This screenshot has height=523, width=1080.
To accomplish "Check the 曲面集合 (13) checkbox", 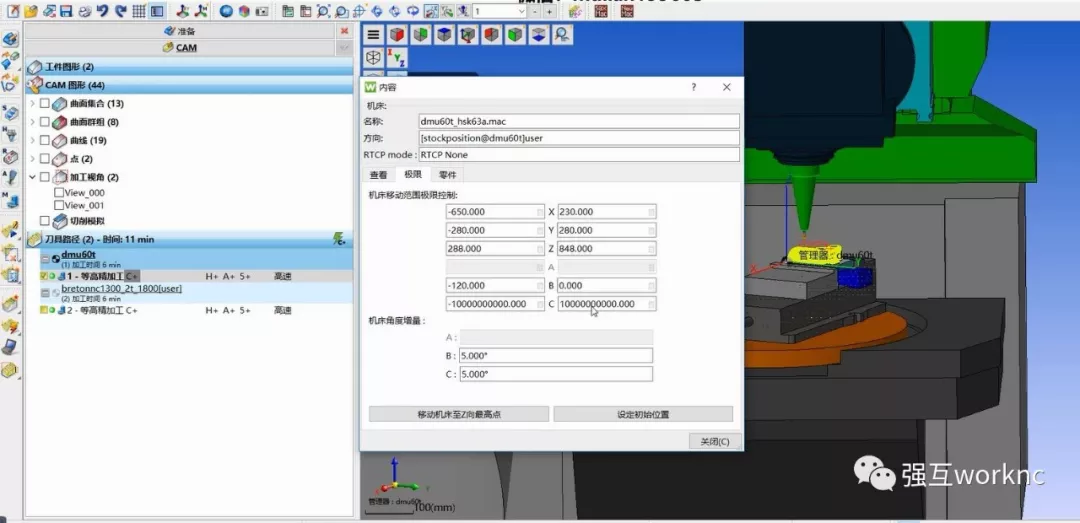I will coord(45,103).
